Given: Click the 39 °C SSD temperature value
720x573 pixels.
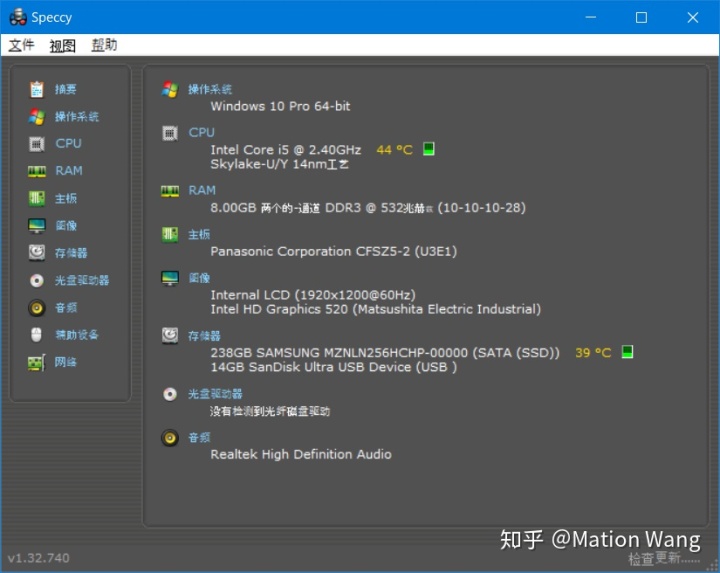Looking at the screenshot, I should 593,353.
